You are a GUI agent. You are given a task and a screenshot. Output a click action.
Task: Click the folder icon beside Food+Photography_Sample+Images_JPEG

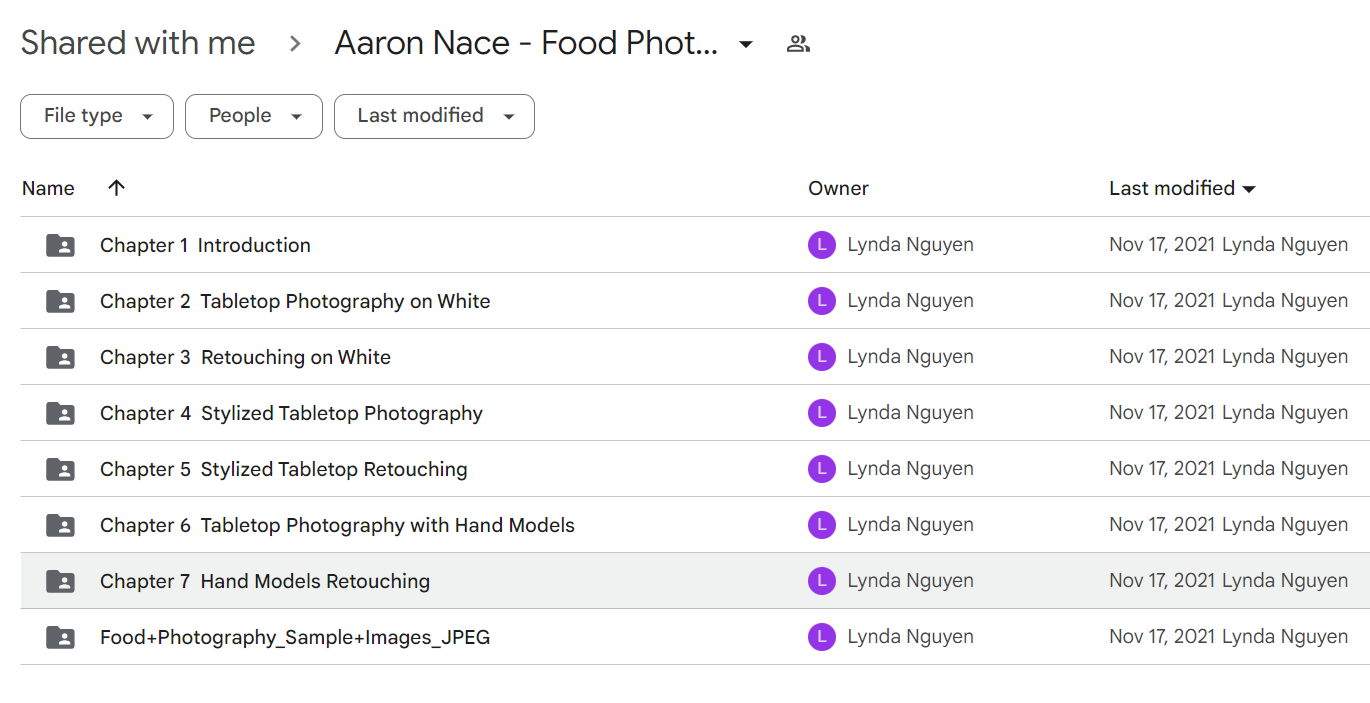click(x=61, y=637)
